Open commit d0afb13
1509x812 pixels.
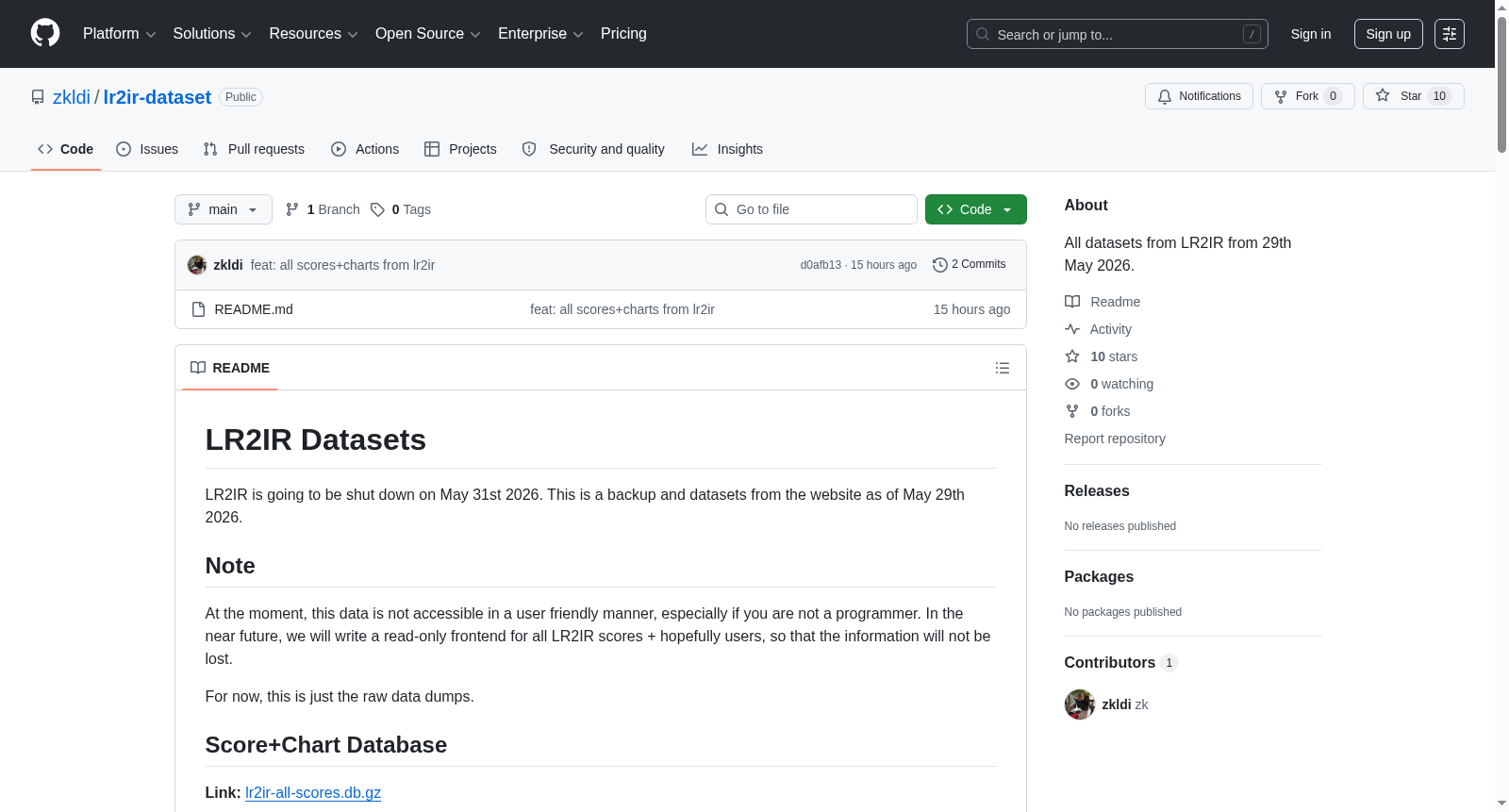tap(821, 265)
